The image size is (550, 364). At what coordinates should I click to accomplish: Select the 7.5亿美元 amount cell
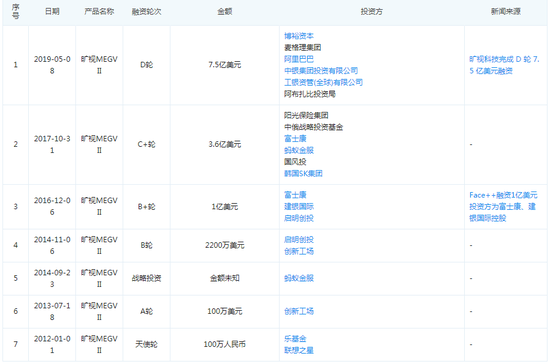click(225, 65)
